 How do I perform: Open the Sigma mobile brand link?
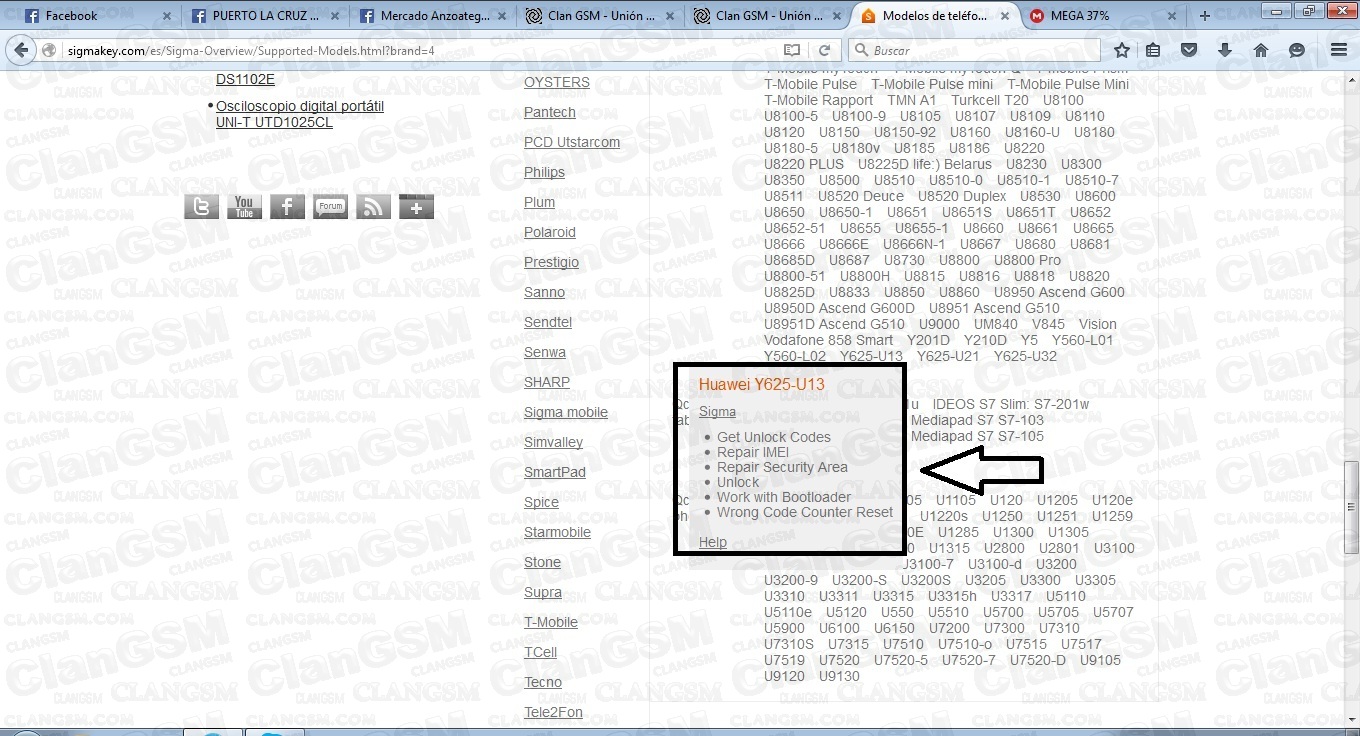click(566, 412)
